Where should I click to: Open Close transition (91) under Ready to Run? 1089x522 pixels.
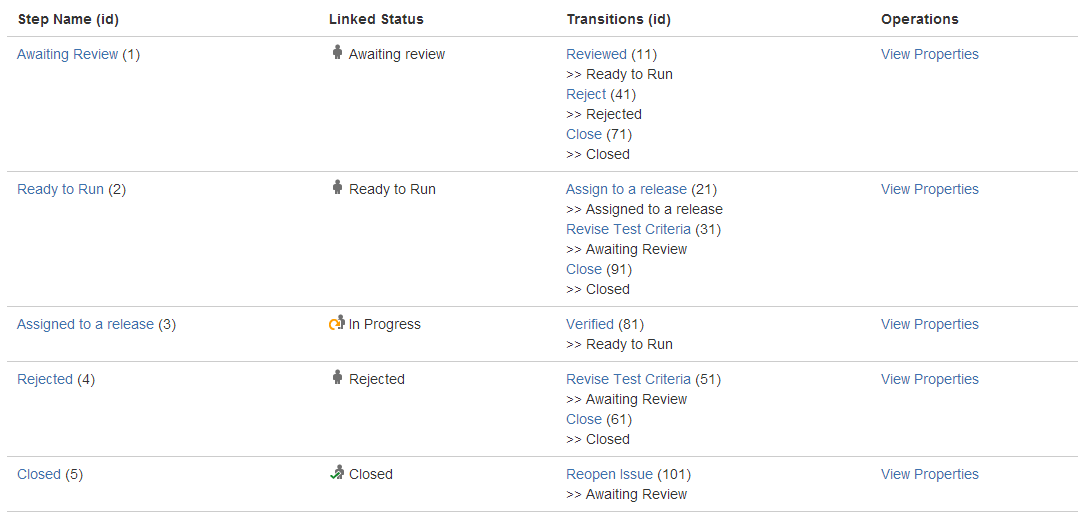click(584, 269)
